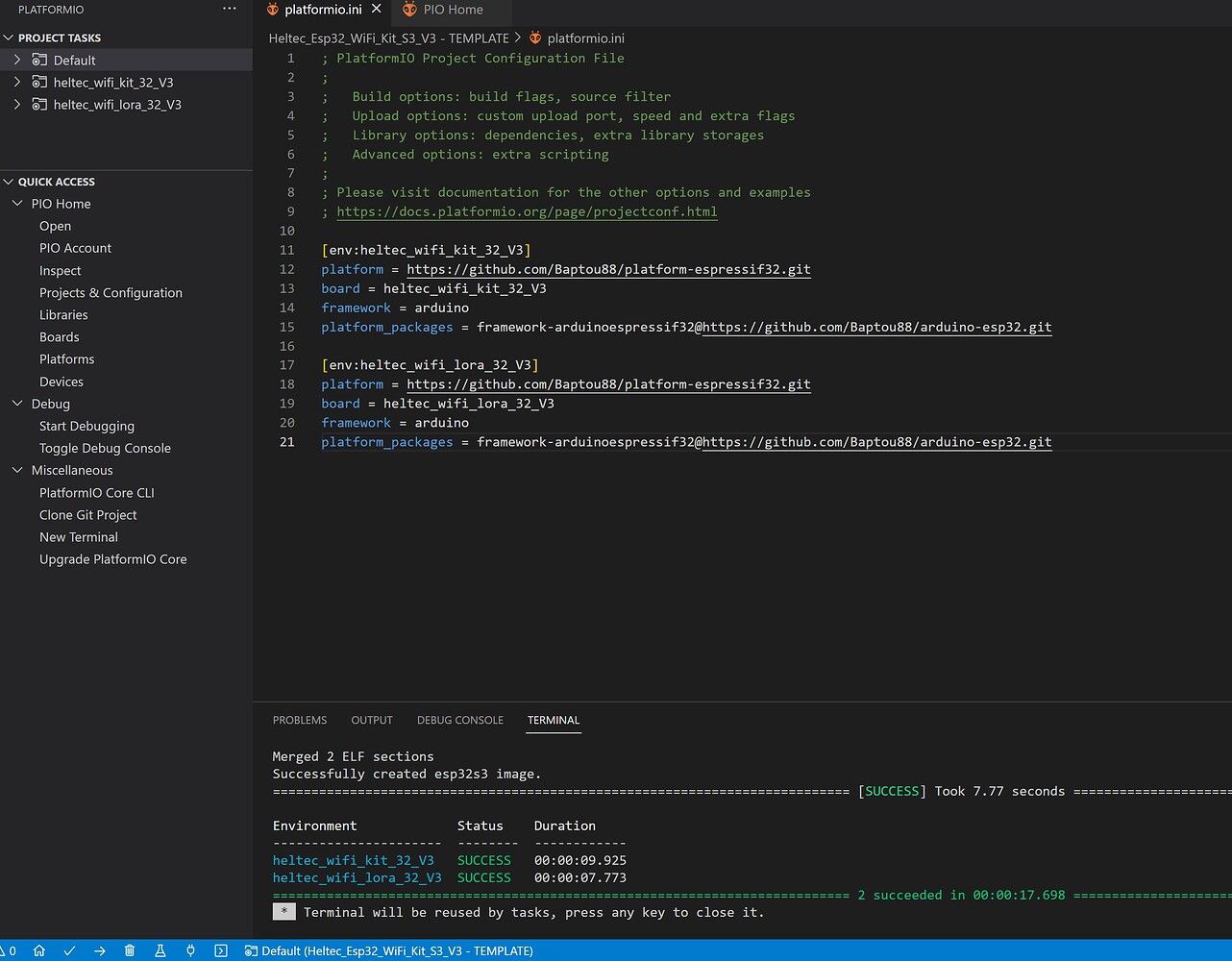Click the heltec_wifi_lora_32_V3 environment icon

(x=39, y=104)
